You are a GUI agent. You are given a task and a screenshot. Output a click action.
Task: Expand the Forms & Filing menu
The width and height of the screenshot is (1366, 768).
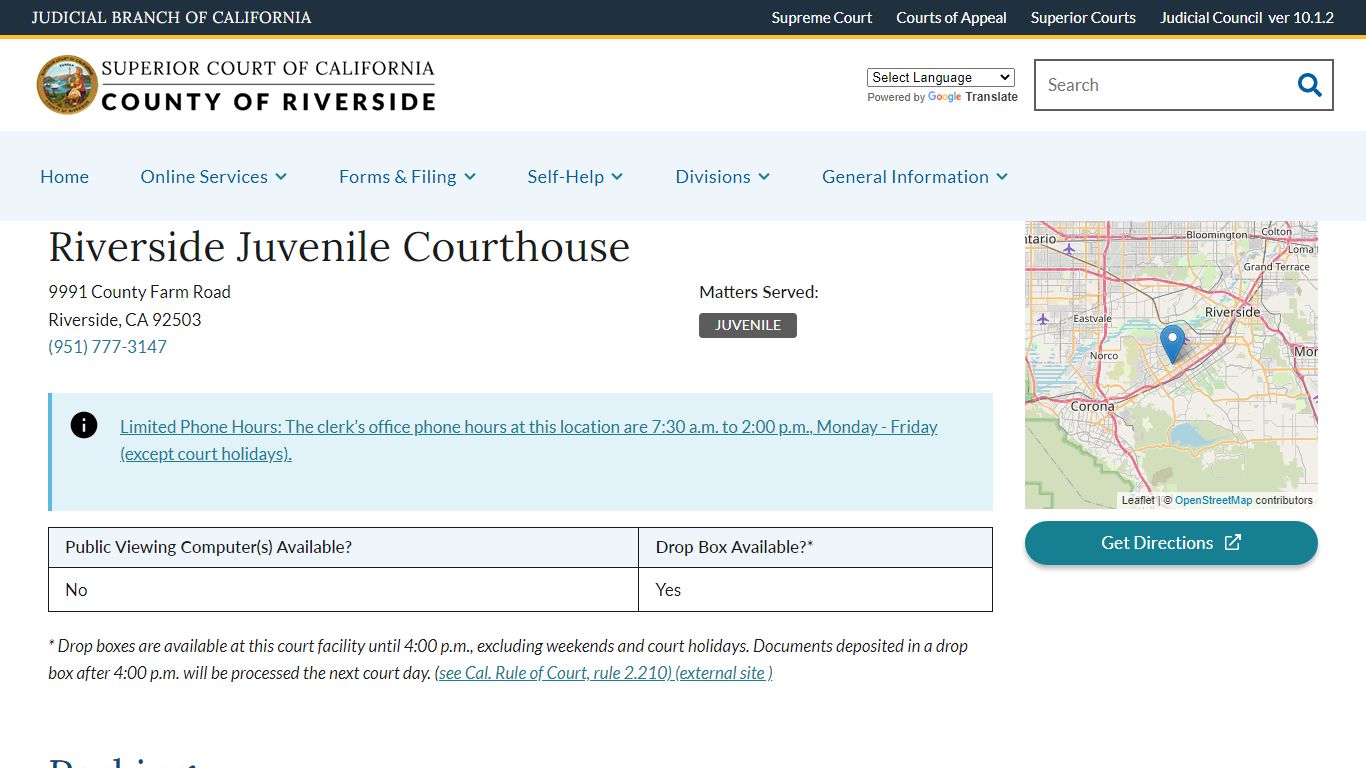click(407, 176)
